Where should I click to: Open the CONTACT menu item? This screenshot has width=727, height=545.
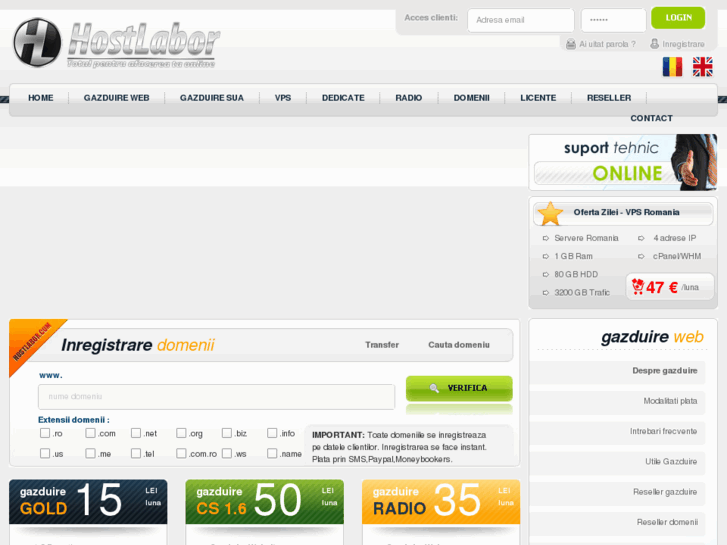tap(651, 118)
